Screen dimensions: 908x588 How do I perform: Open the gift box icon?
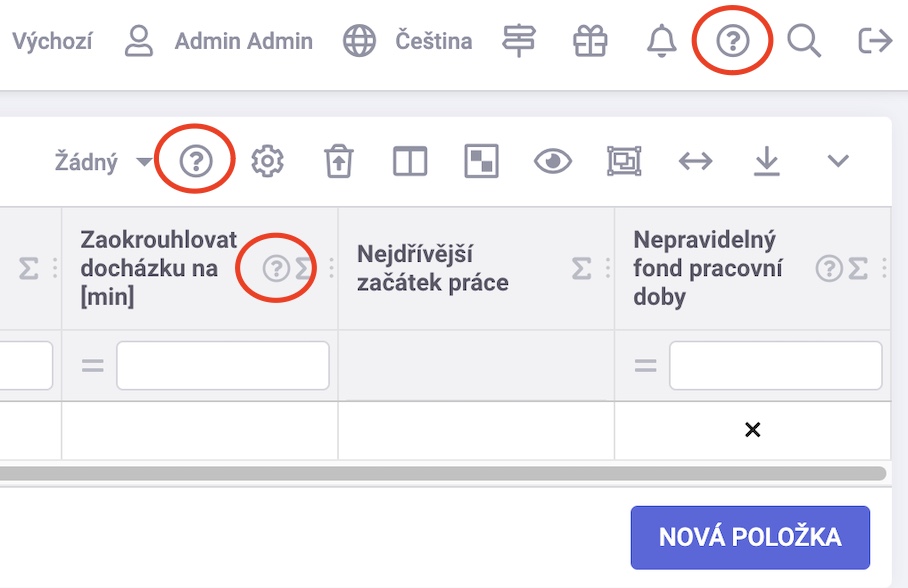click(x=590, y=42)
